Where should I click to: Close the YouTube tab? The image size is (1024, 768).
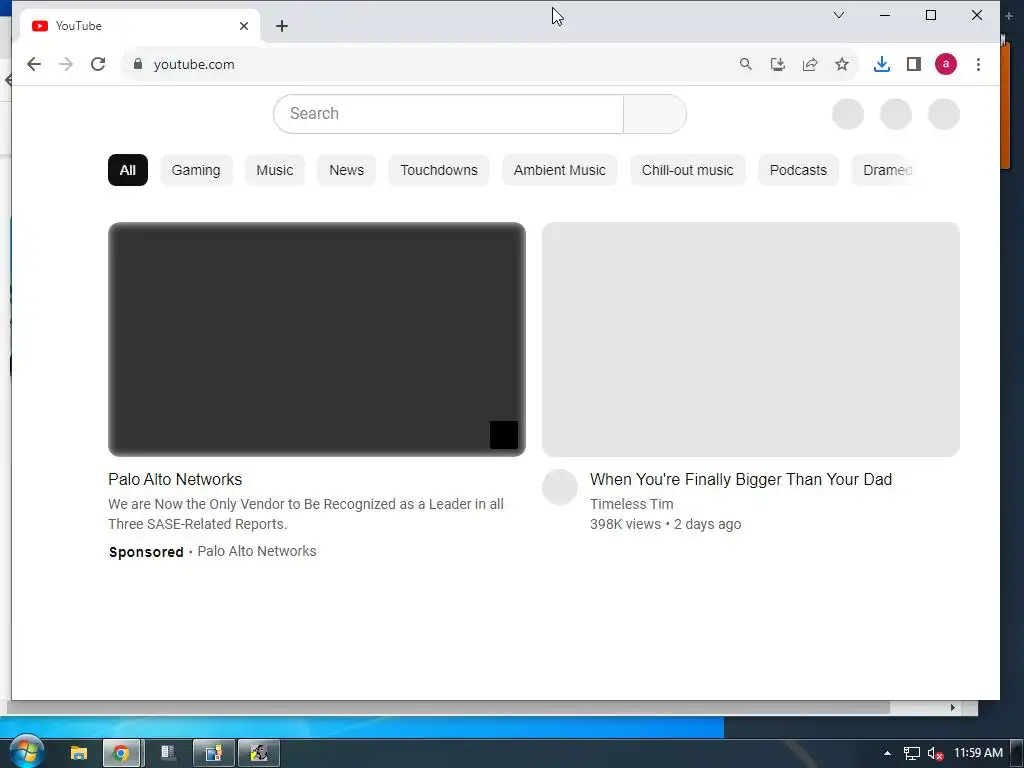point(244,26)
